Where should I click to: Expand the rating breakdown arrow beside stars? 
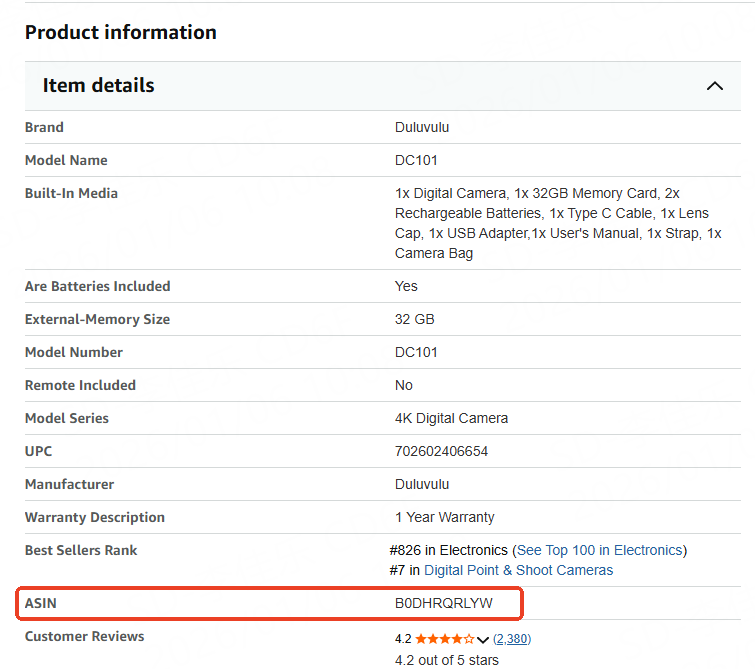click(483, 639)
